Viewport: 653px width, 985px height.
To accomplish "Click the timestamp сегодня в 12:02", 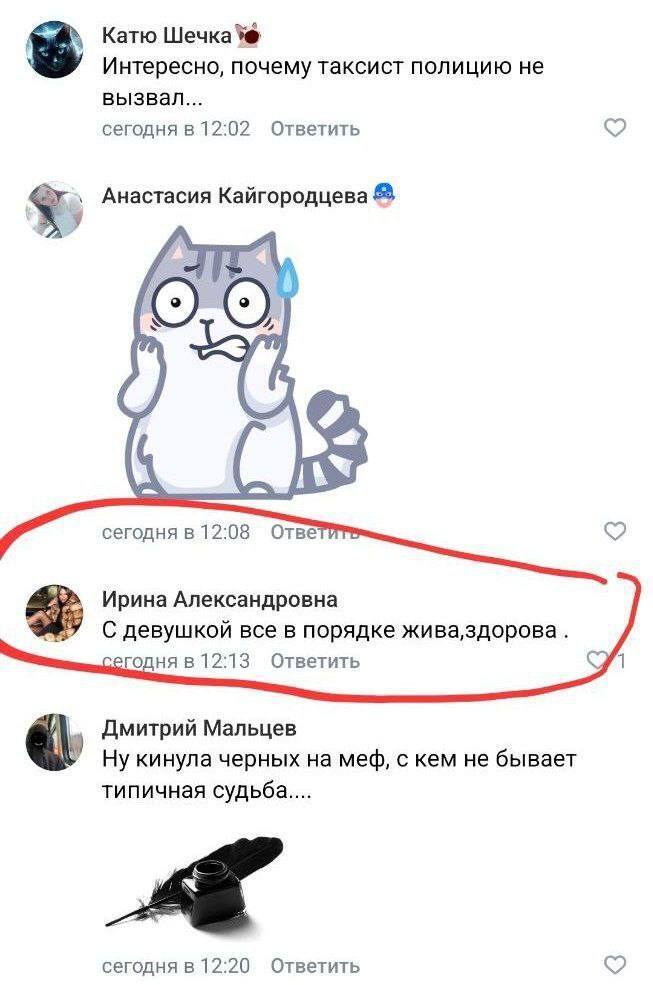I will (176, 128).
